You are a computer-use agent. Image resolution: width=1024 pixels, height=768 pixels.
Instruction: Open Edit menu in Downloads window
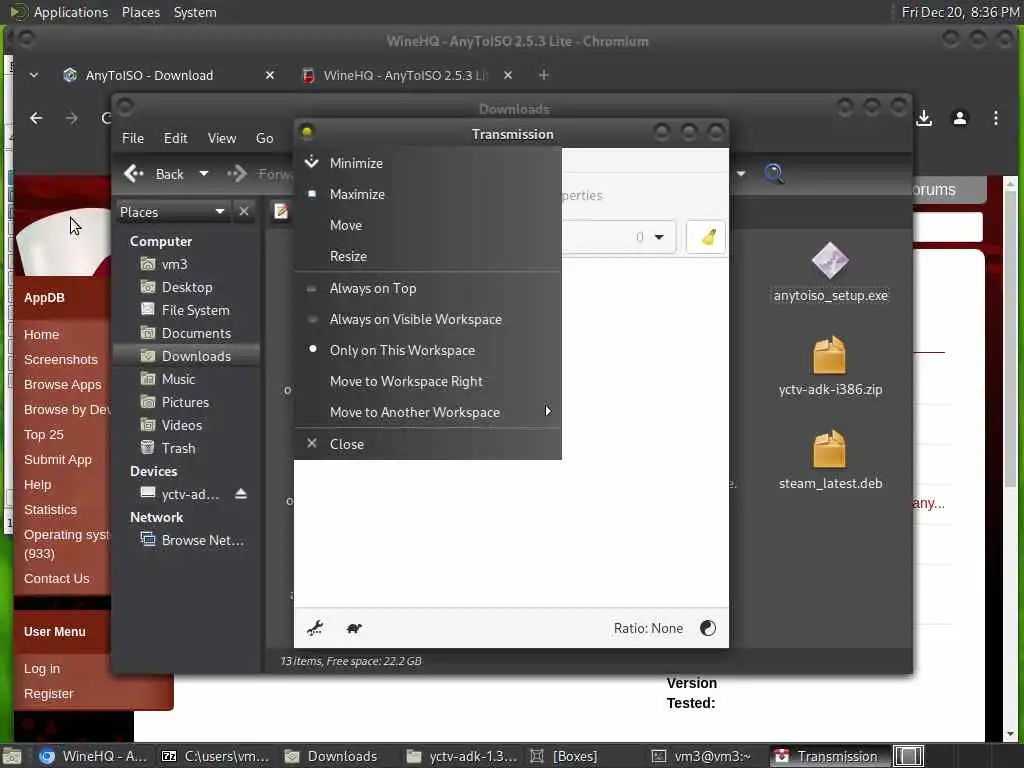click(175, 138)
